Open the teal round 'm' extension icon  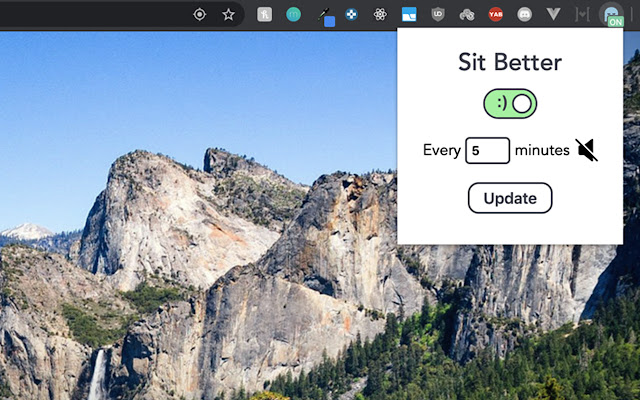[293, 15]
